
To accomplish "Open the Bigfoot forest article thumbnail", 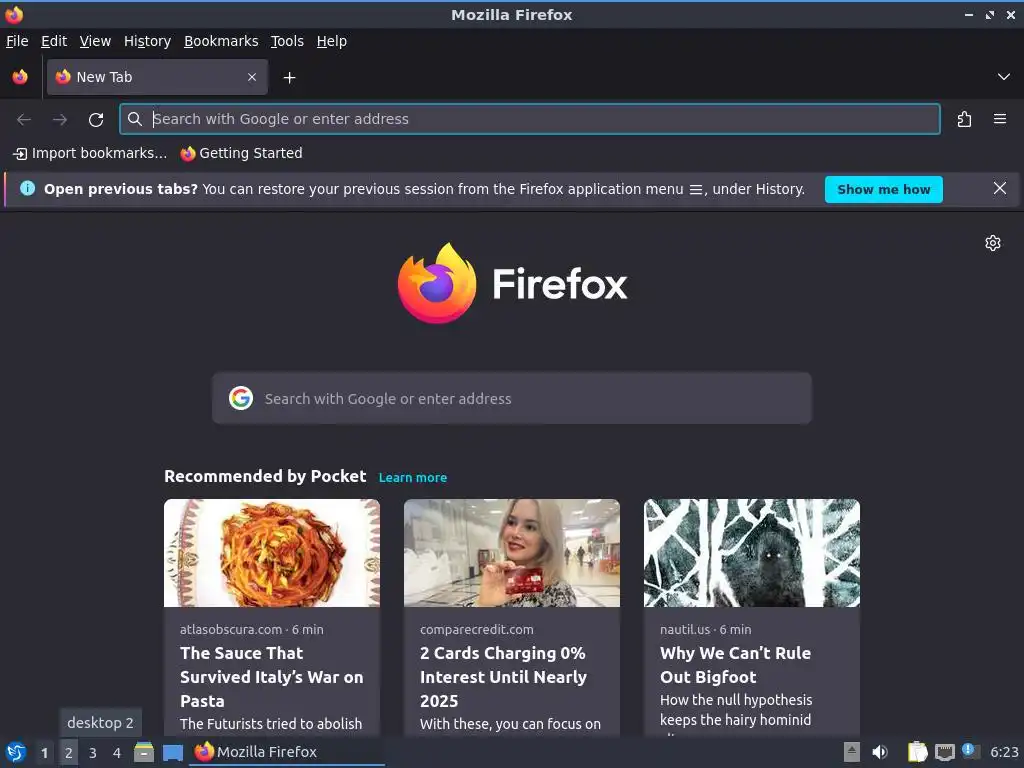I will pyautogui.click(x=752, y=553).
